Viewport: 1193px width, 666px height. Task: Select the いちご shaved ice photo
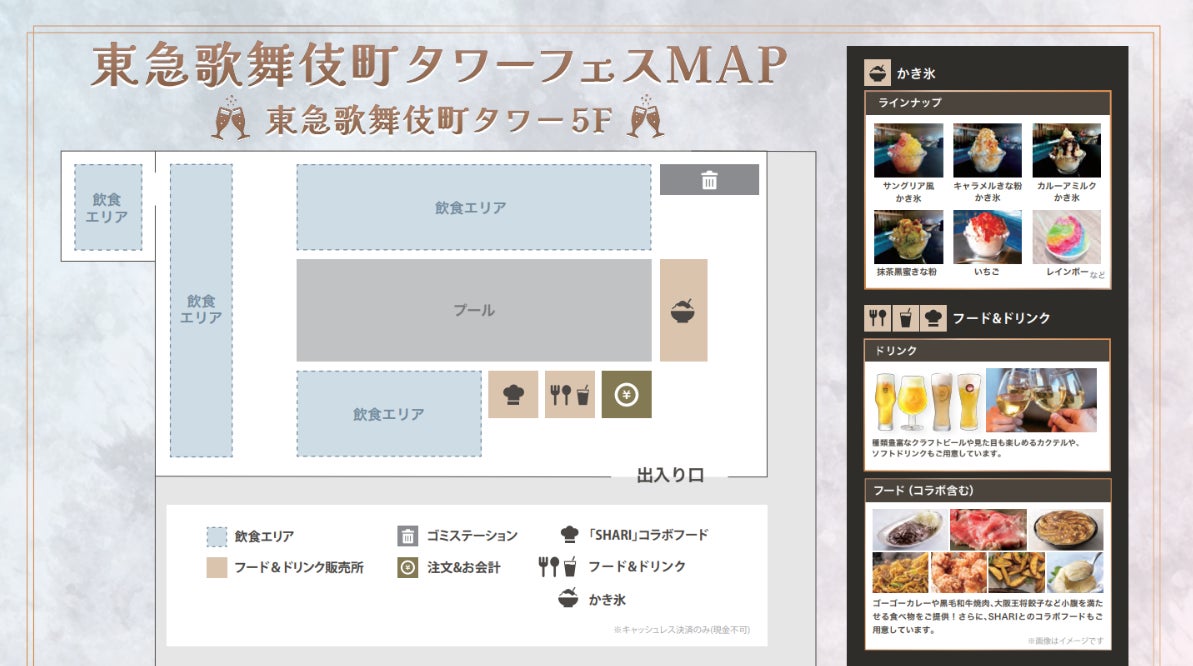pyautogui.click(x=988, y=237)
